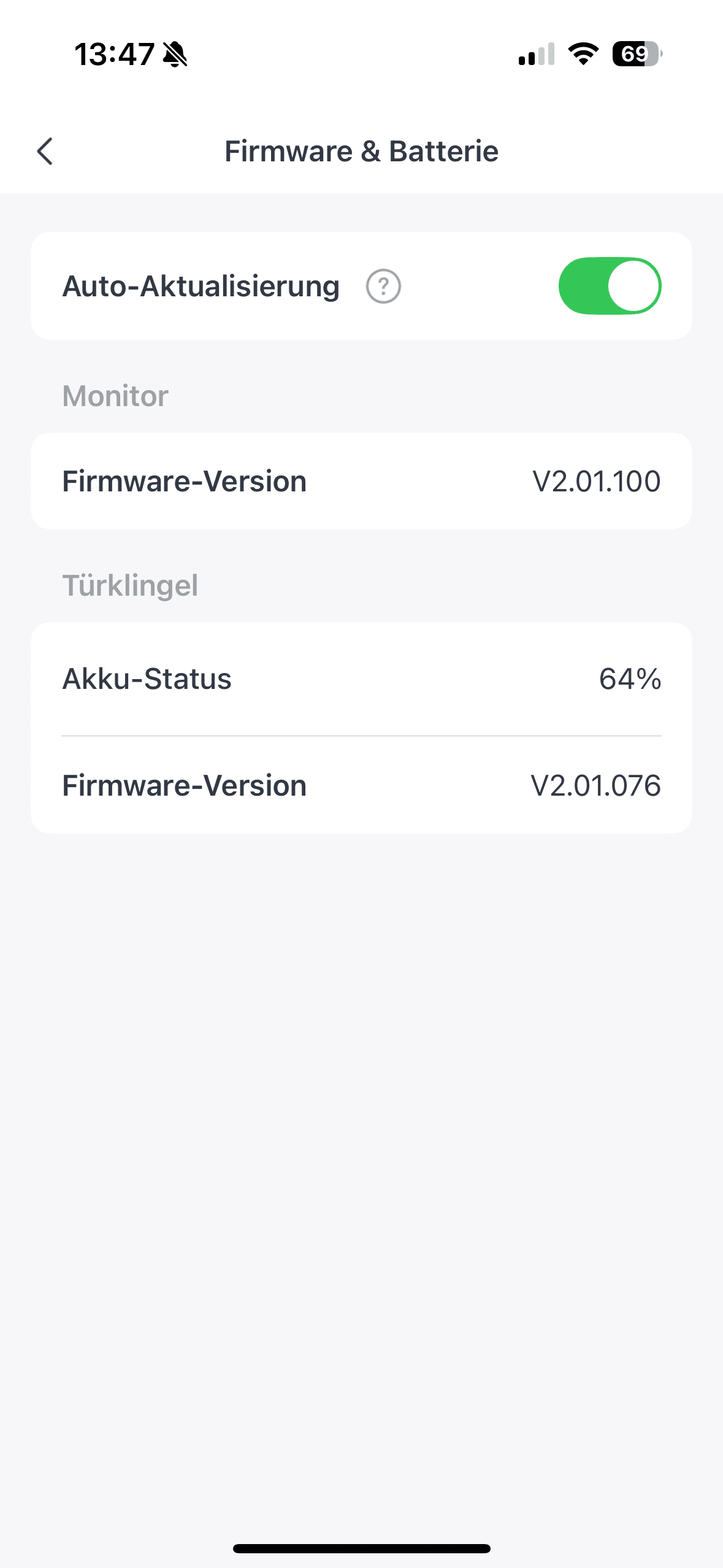Open the Auto-Aktualisierung help question mark
Image resolution: width=723 pixels, height=1568 pixels.
(383, 286)
